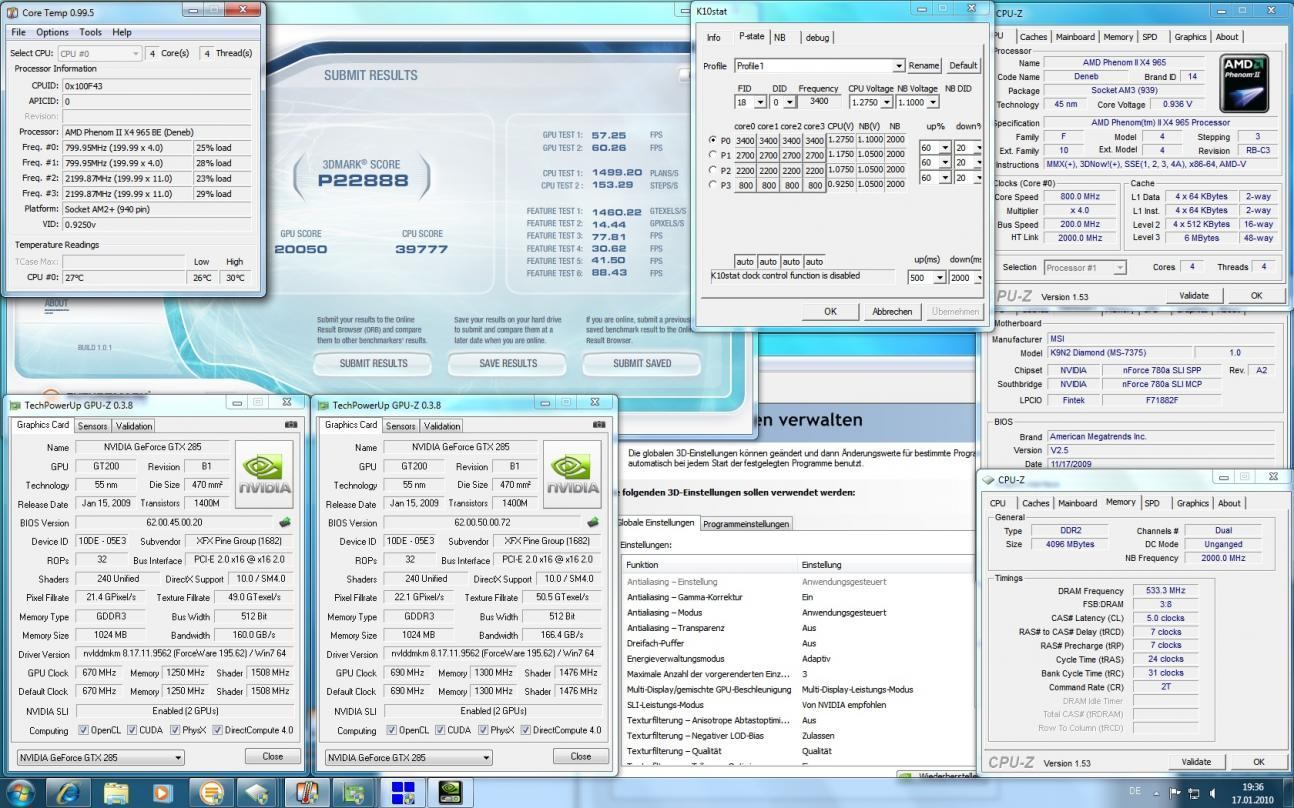Open SPD tab in lower CPU-Z window

(1152, 503)
